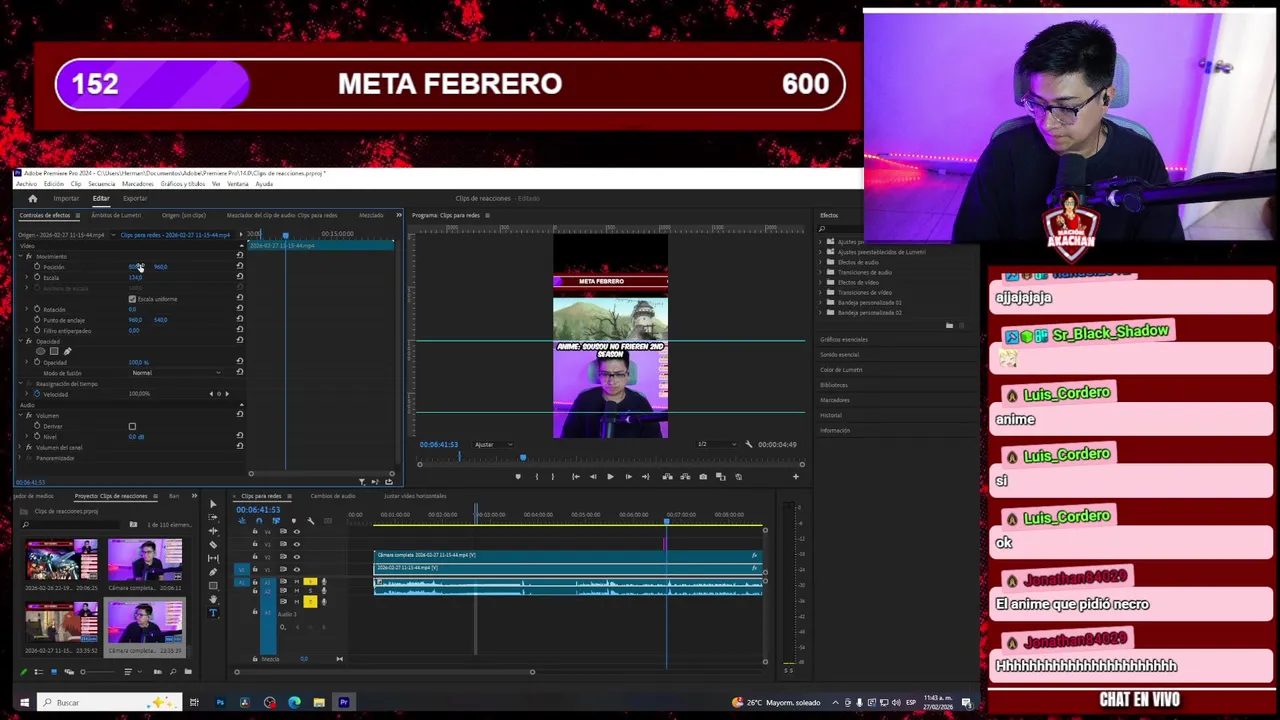This screenshot has width=1280, height=720.
Task: Open the Program monitor button editor plus
Action: click(x=796, y=476)
